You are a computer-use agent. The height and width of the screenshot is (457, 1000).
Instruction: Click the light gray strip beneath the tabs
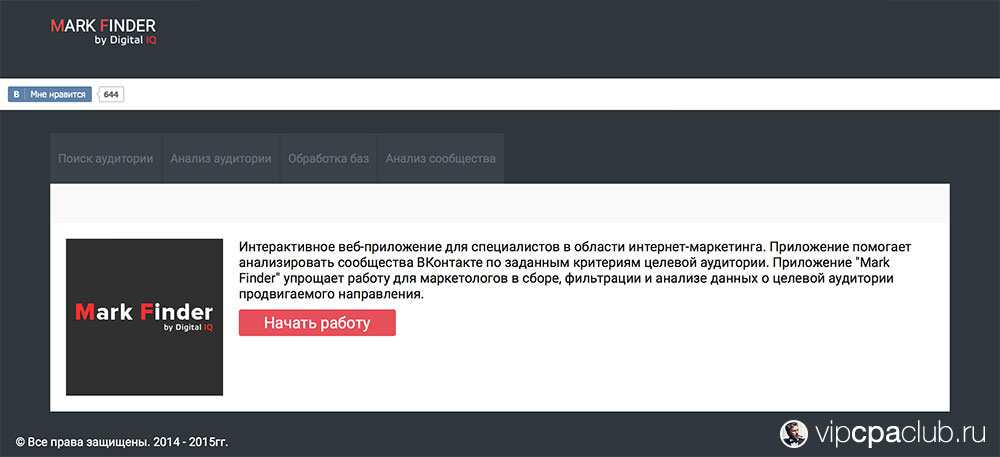[x=500, y=203]
